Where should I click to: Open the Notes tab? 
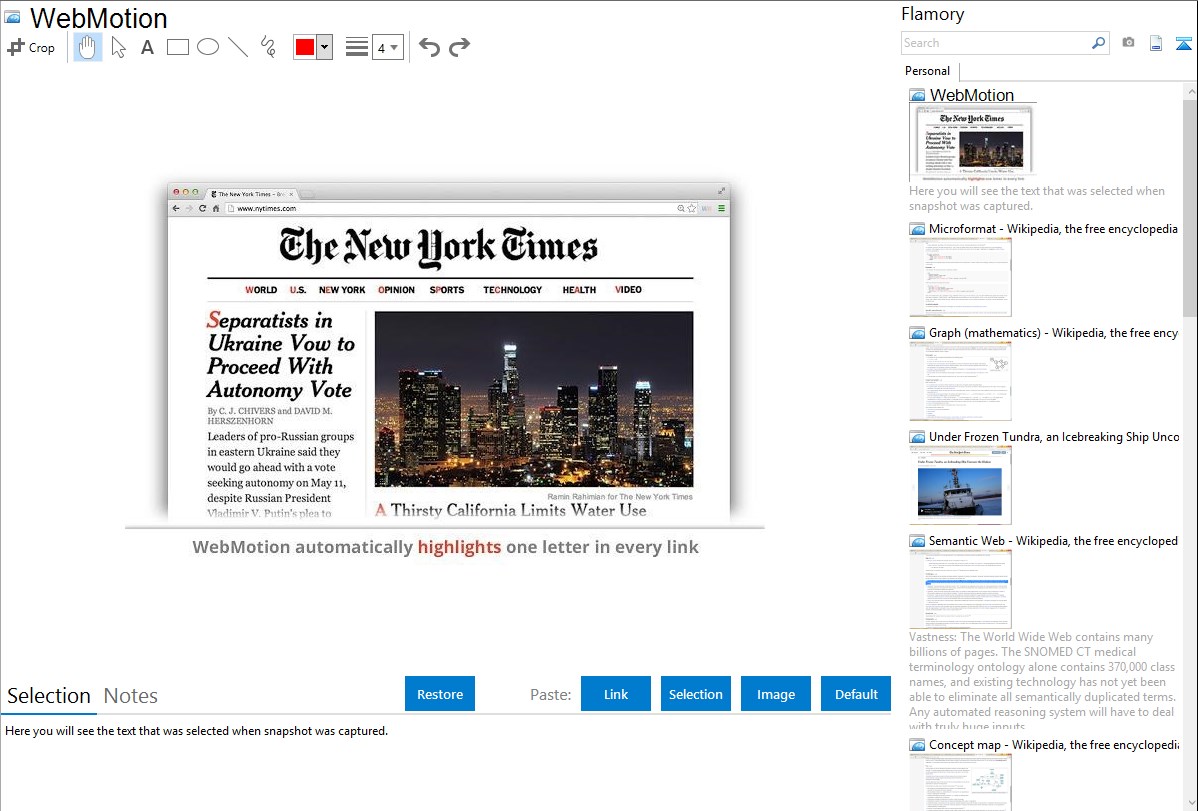(x=131, y=696)
